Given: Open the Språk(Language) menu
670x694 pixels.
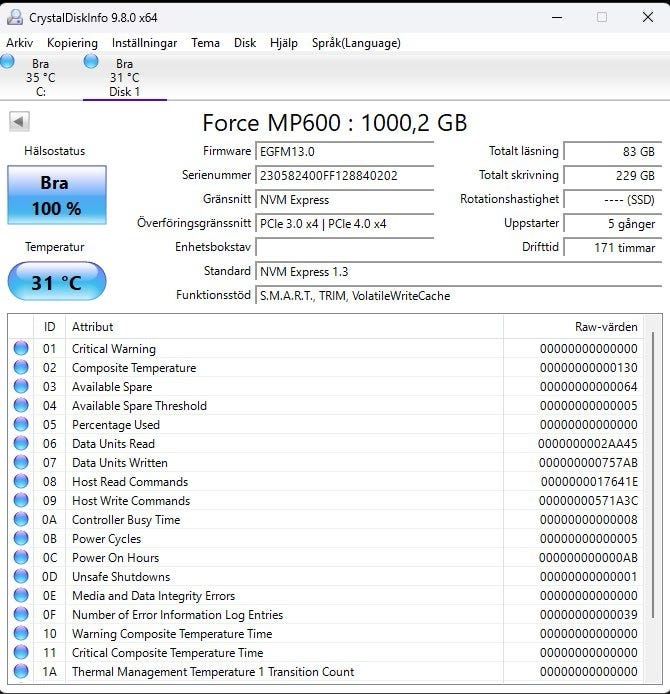Looking at the screenshot, I should (x=356, y=43).
